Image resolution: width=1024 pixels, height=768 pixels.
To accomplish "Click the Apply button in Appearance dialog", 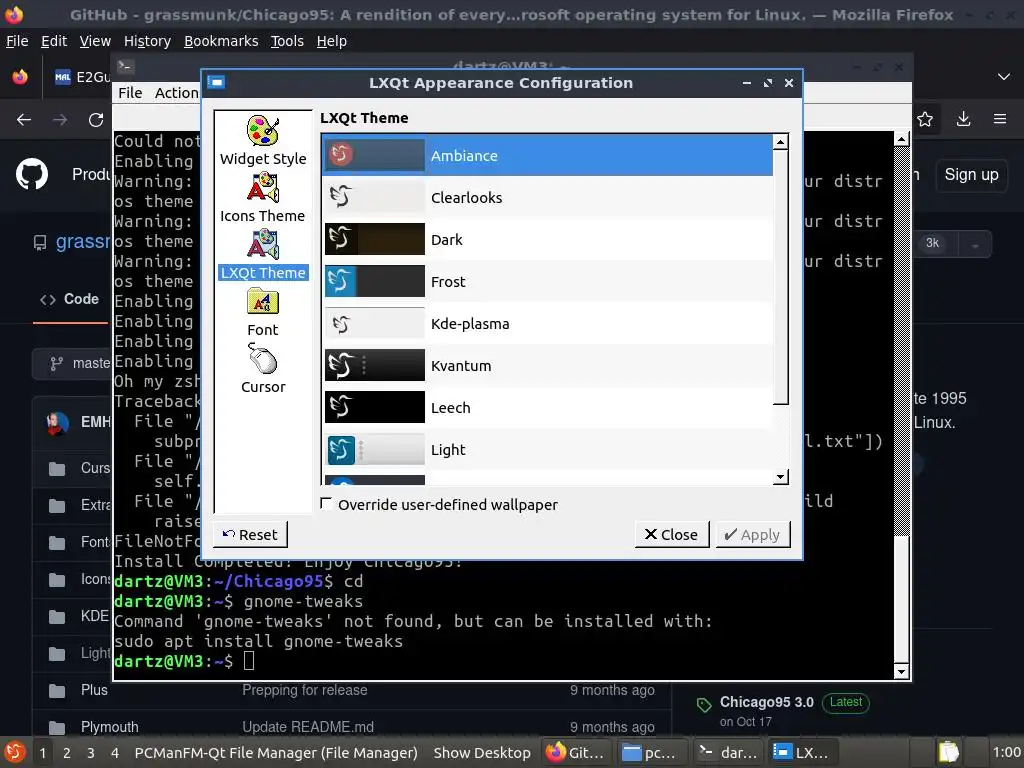I will [x=752, y=534].
